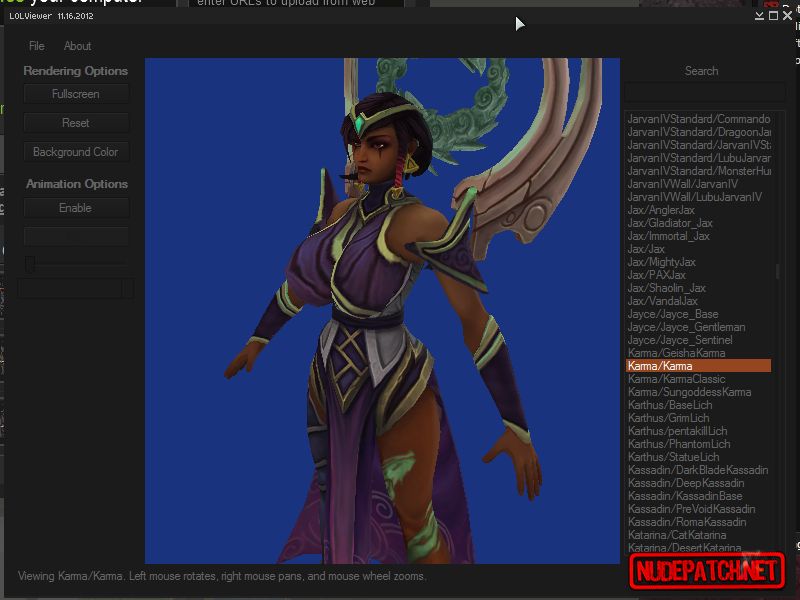Viewport: 800px width, 600px height.
Task: Open the About menu
Action: tap(78, 46)
